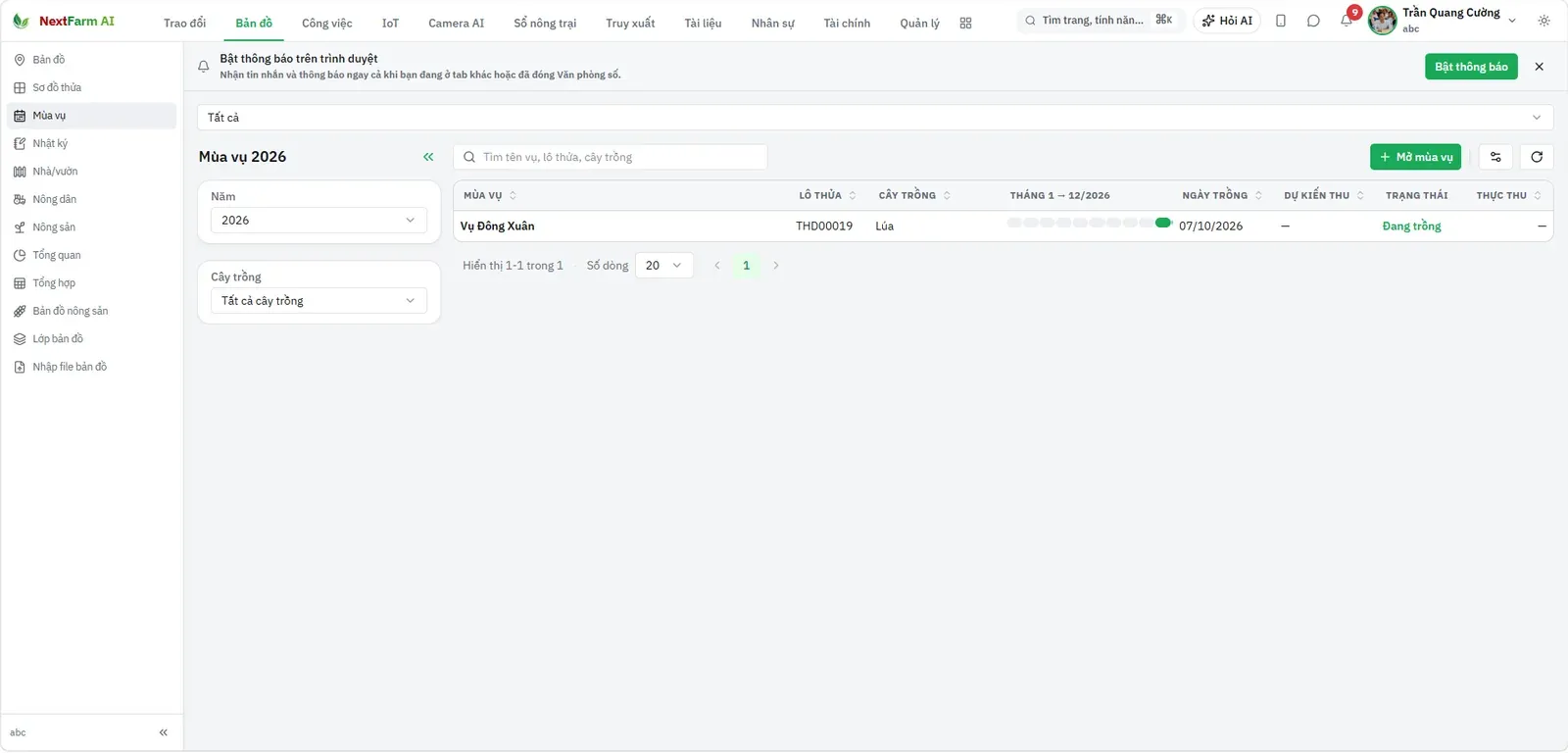Click the global search box in header
Screen dimensions: 1568x753
tap(1101, 21)
